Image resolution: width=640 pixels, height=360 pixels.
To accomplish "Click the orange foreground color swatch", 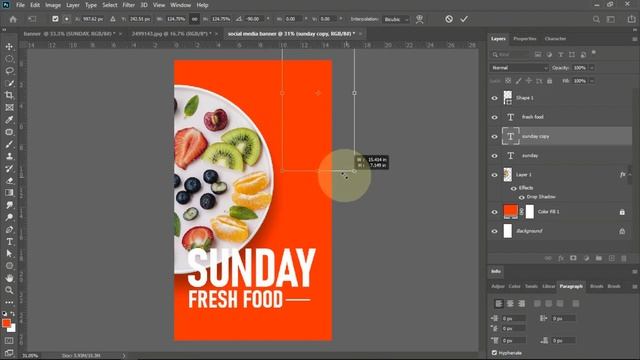I will [x=6, y=323].
